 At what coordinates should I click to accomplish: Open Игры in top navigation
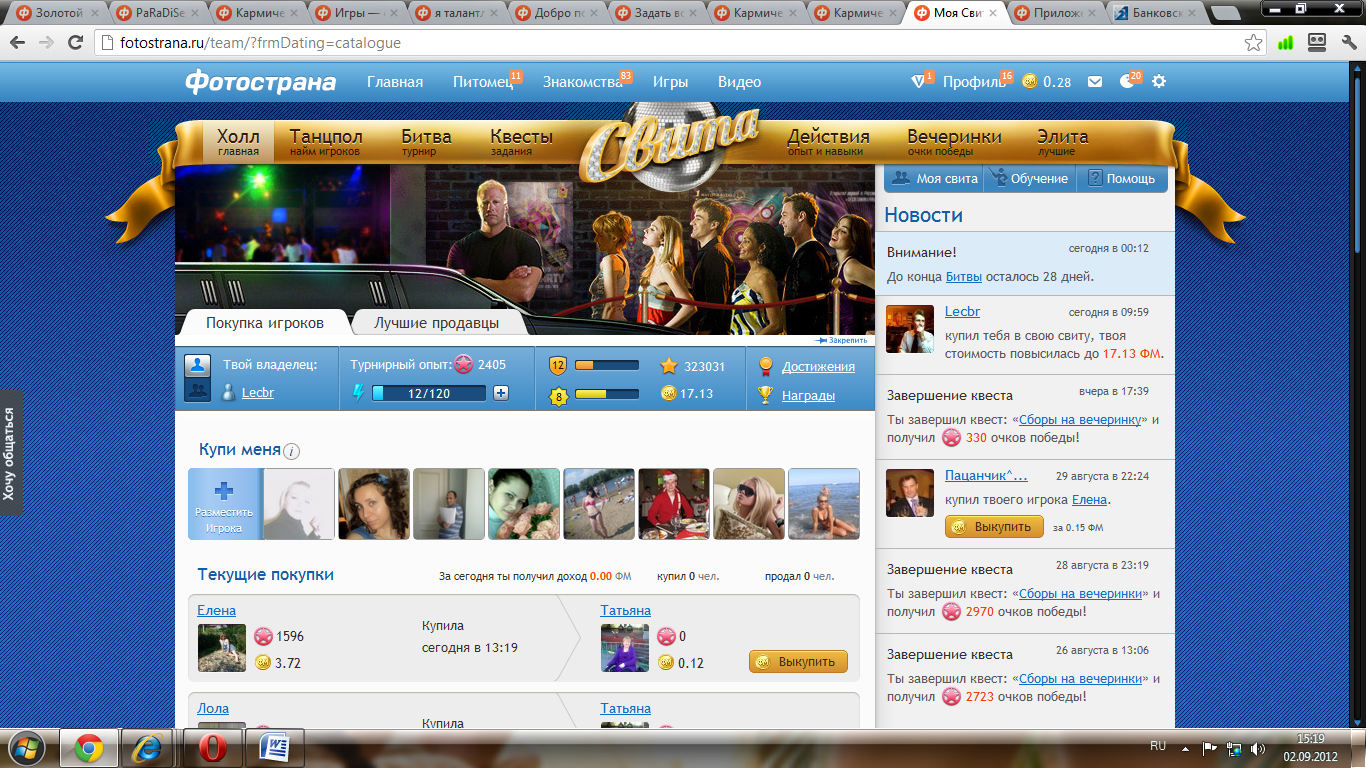(670, 82)
